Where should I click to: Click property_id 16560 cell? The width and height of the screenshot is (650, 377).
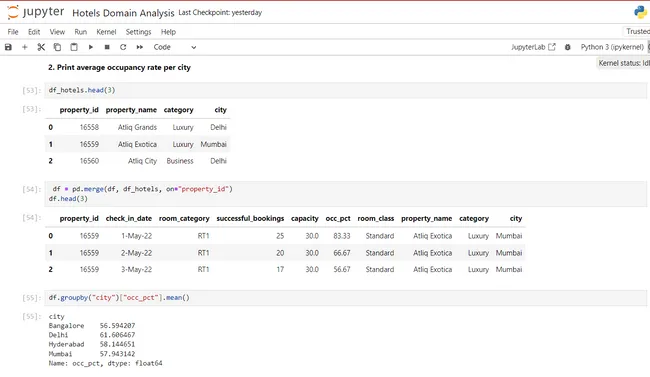(x=89, y=161)
